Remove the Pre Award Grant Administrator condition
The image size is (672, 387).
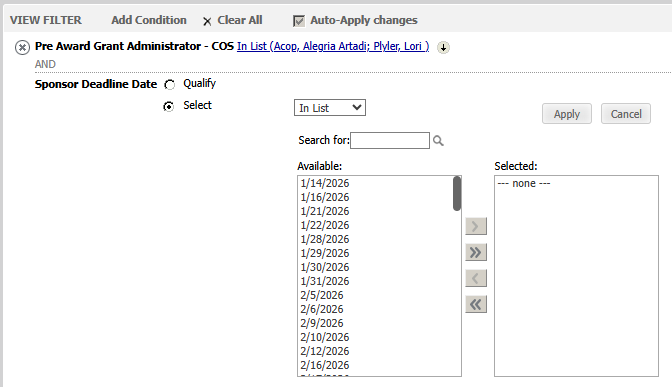tap(22, 47)
